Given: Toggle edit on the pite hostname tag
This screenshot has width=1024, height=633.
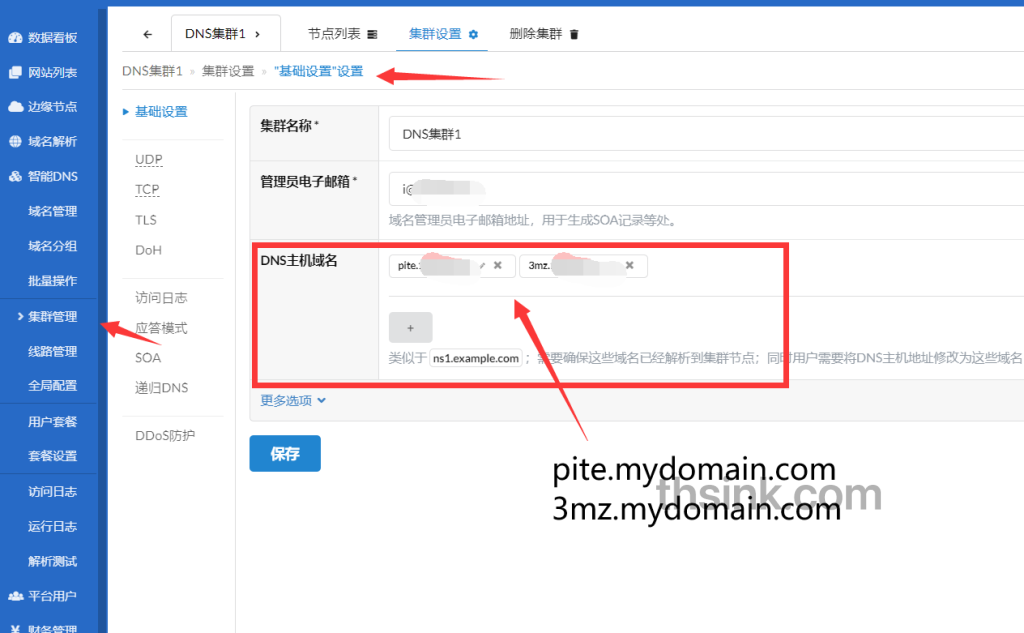Looking at the screenshot, I should 483,266.
